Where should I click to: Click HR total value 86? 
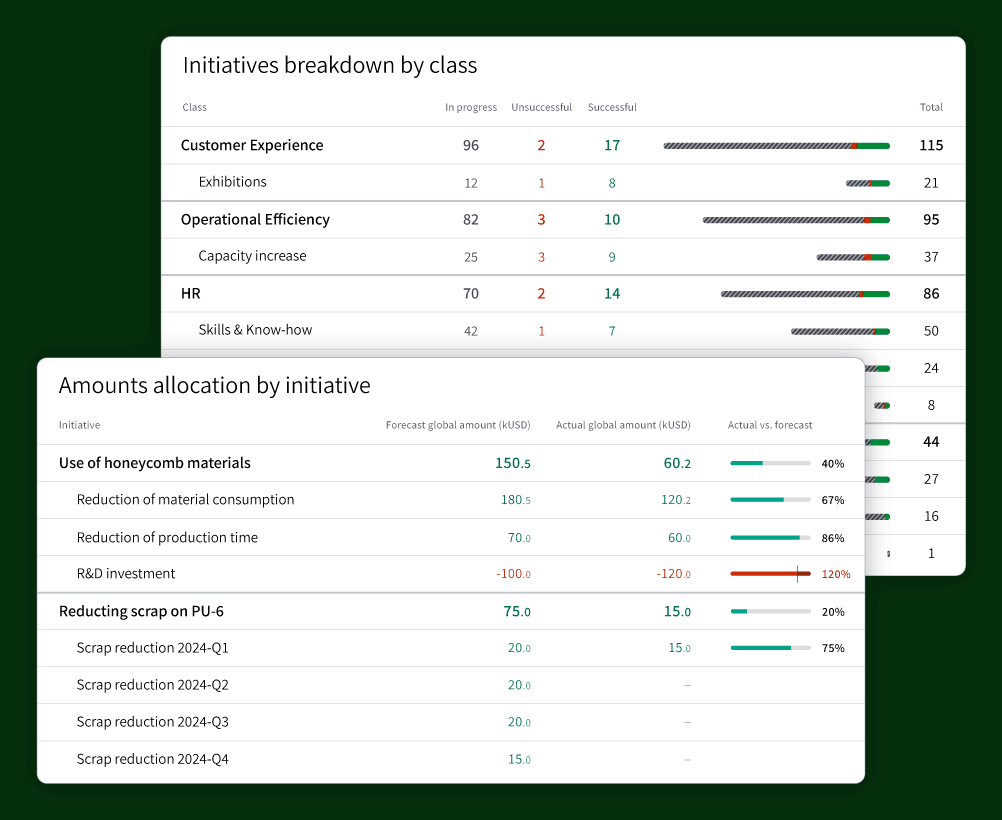[x=931, y=294]
